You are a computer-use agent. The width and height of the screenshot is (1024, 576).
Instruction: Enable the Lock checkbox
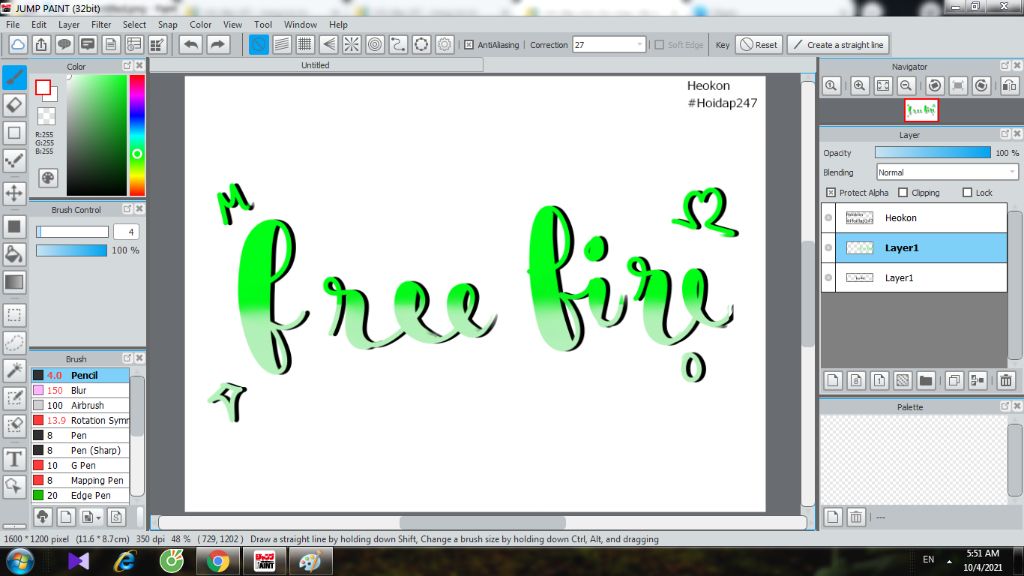point(967,193)
